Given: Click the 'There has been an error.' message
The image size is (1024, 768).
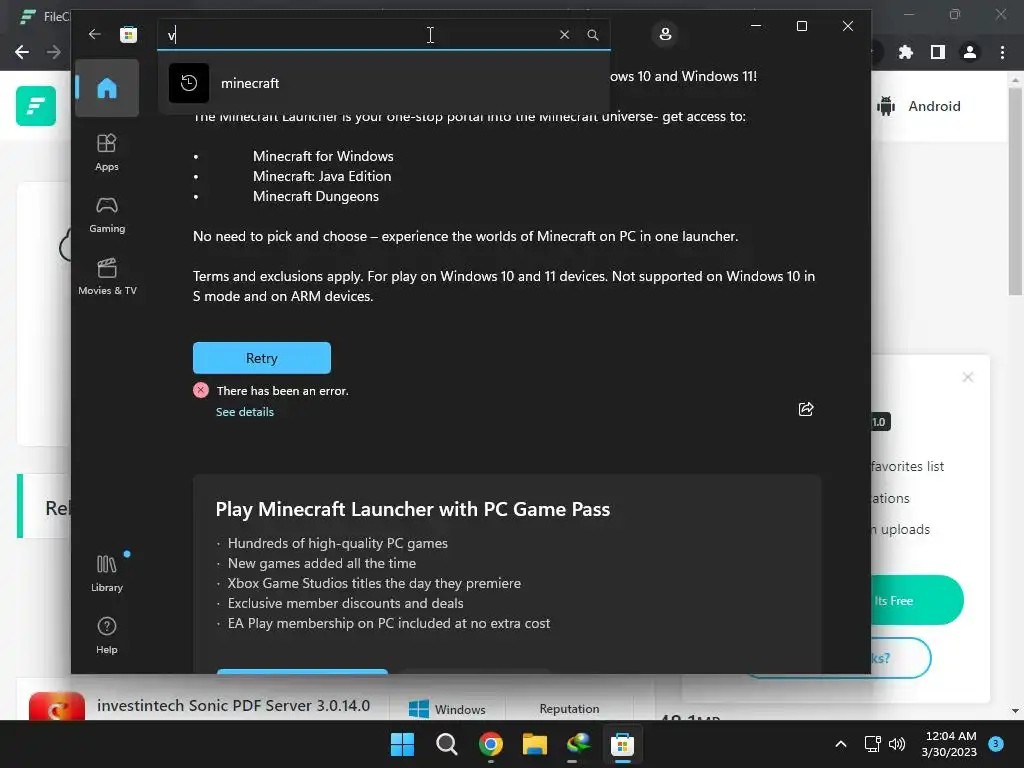Looking at the screenshot, I should pyautogui.click(x=283, y=391).
